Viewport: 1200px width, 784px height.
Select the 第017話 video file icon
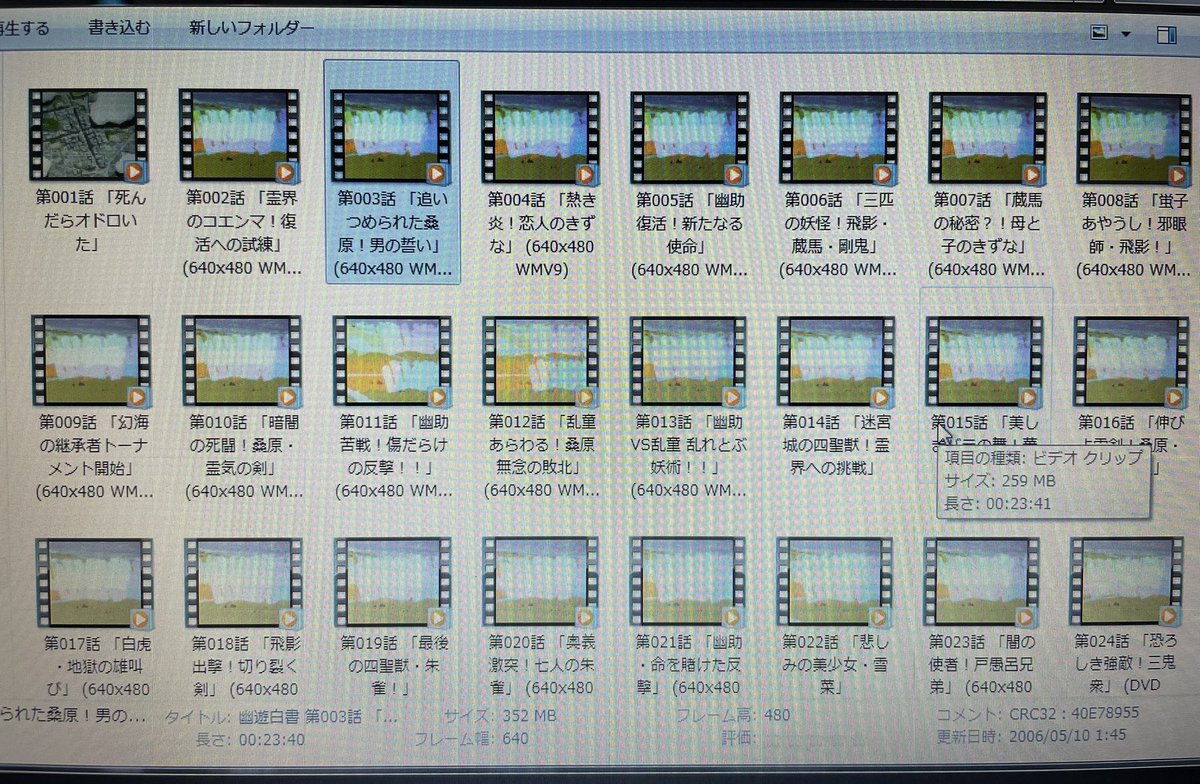point(94,584)
